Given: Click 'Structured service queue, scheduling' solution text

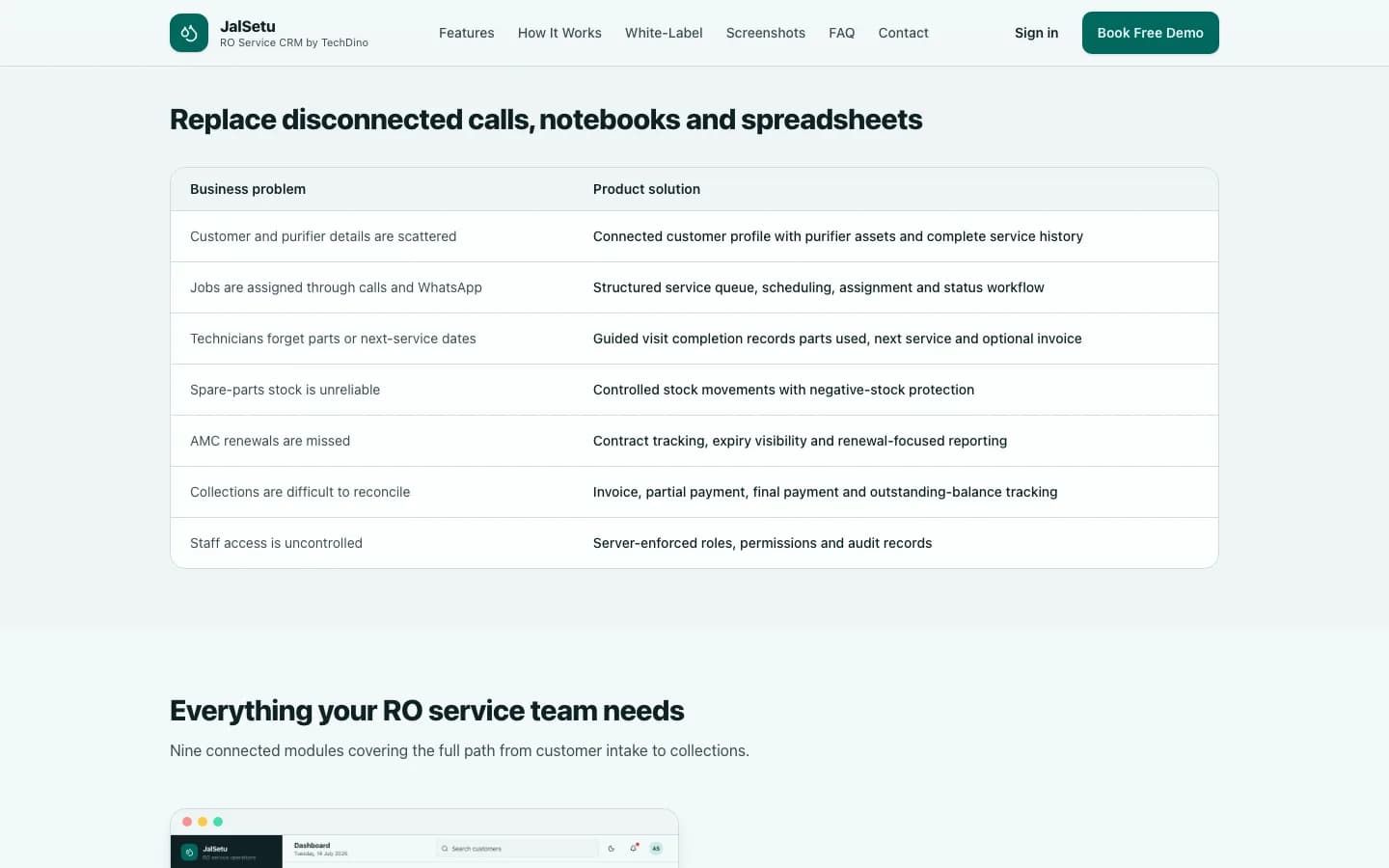Looking at the screenshot, I should (819, 287).
